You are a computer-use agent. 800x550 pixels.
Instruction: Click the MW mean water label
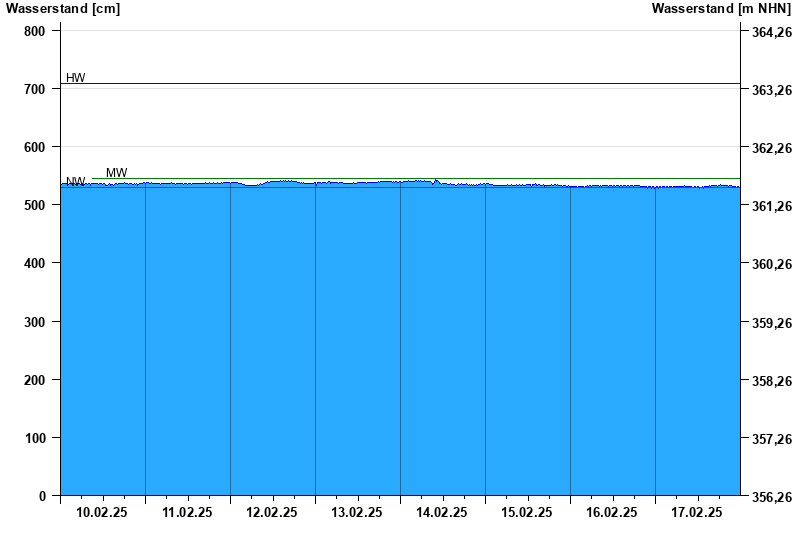click(x=116, y=173)
